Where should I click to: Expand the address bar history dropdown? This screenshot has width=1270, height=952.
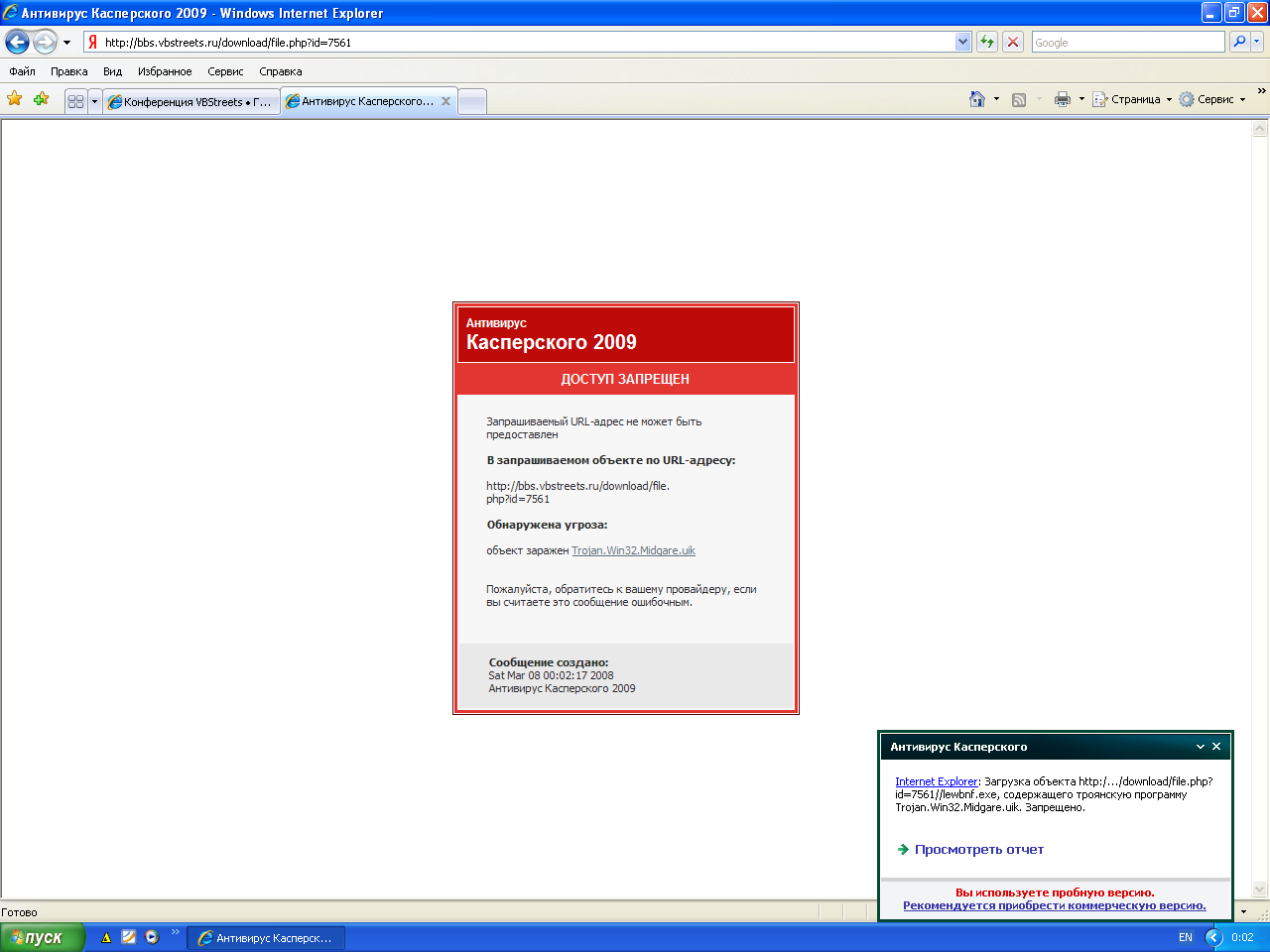(x=962, y=42)
